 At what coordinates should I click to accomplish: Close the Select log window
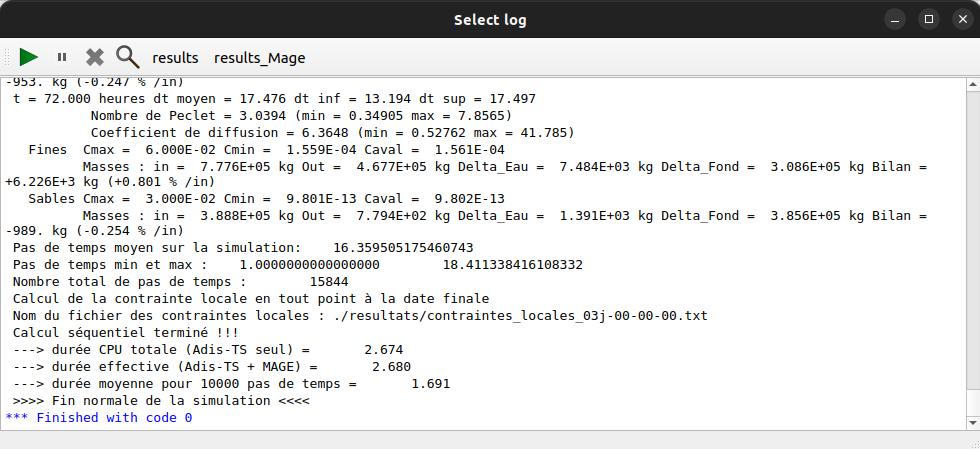[958, 19]
